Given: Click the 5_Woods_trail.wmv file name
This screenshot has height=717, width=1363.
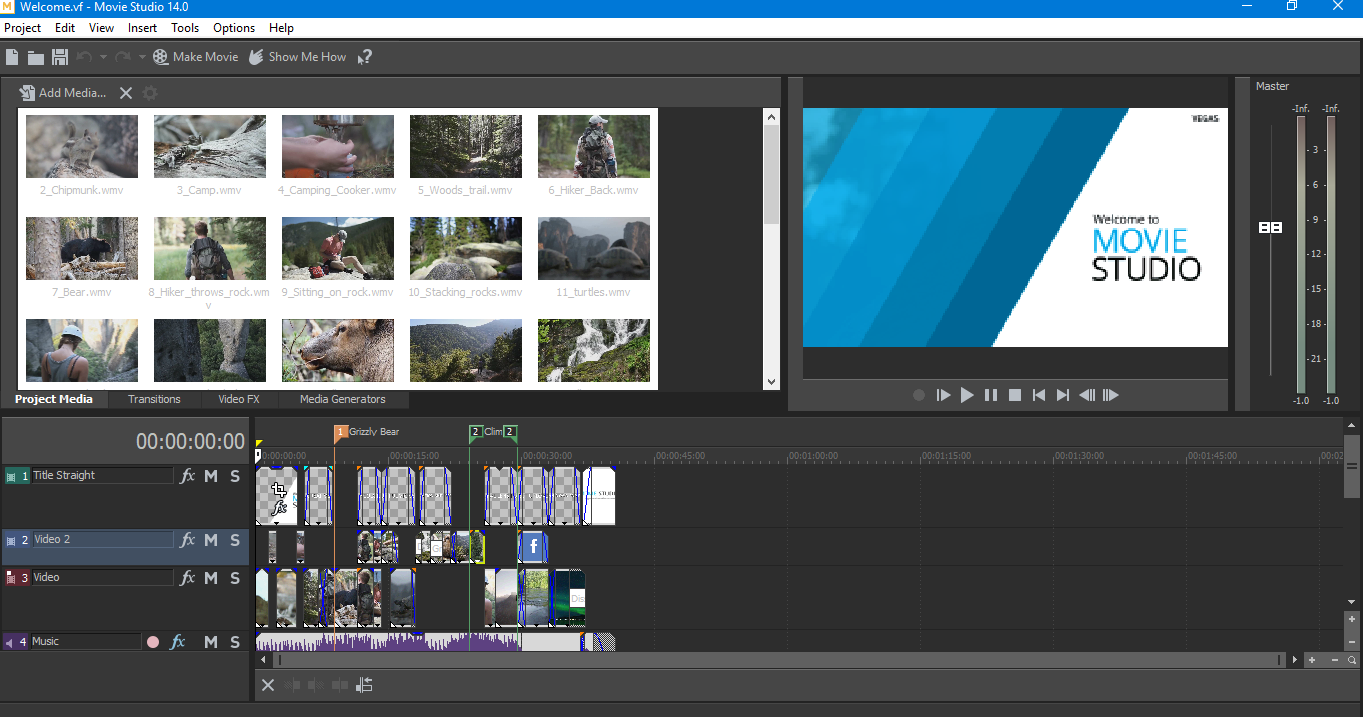Looking at the screenshot, I should (x=466, y=190).
